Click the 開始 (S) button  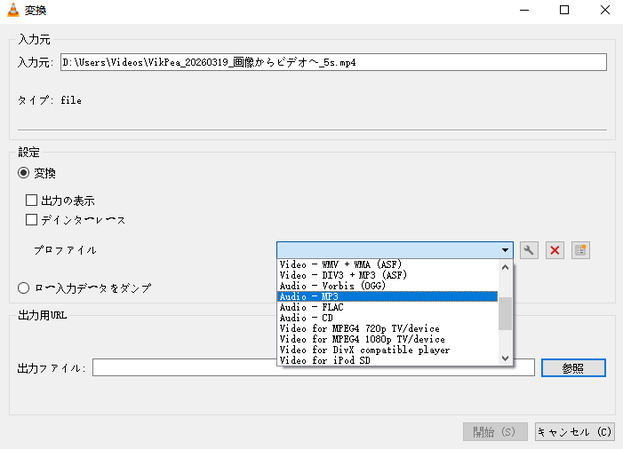point(495,432)
